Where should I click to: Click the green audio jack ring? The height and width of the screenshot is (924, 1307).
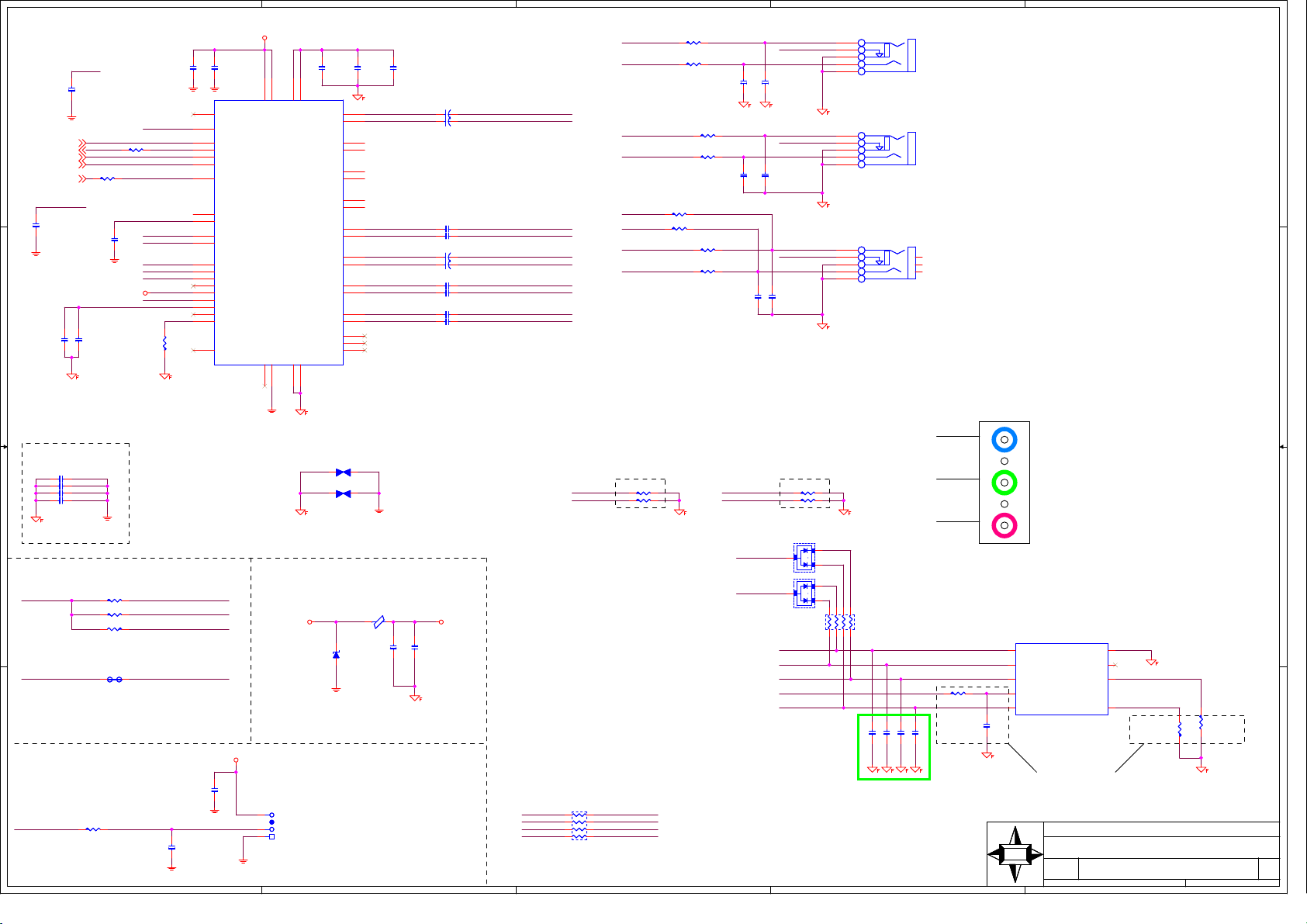1004,483
